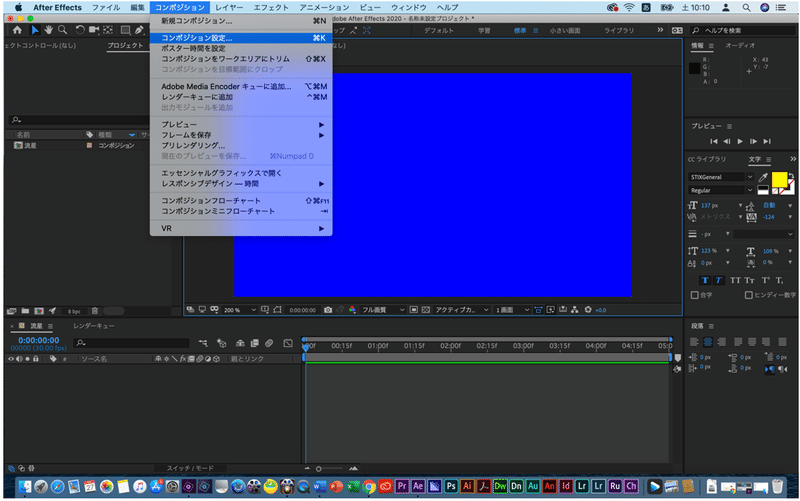Open Premiere Pro from the Dock
The width and height of the screenshot is (800, 501).
click(402, 486)
